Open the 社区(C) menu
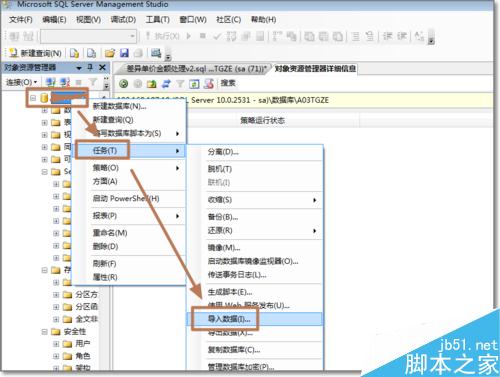Viewport: 500px width, 377px height. [228, 20]
